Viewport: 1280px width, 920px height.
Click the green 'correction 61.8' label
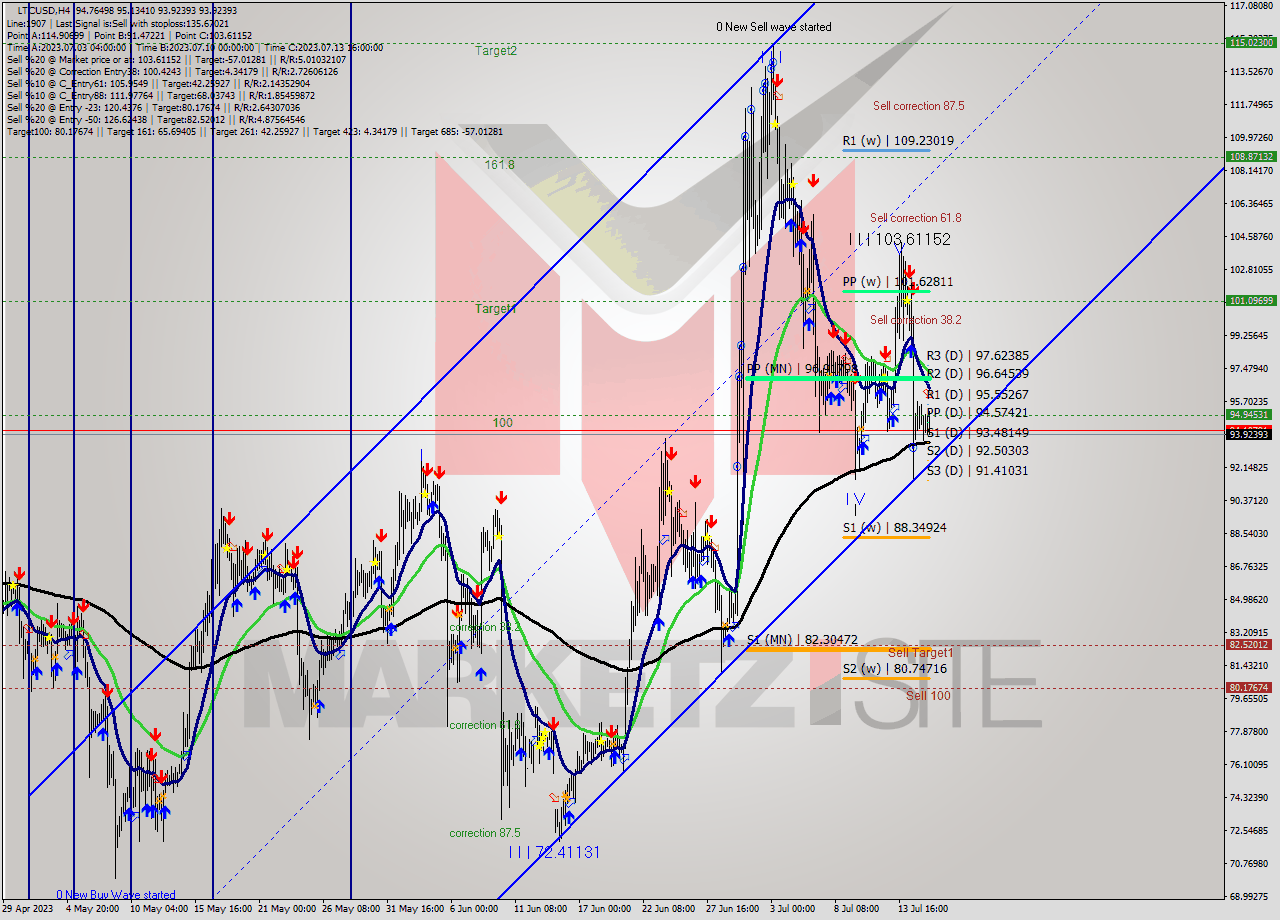pyautogui.click(x=484, y=725)
